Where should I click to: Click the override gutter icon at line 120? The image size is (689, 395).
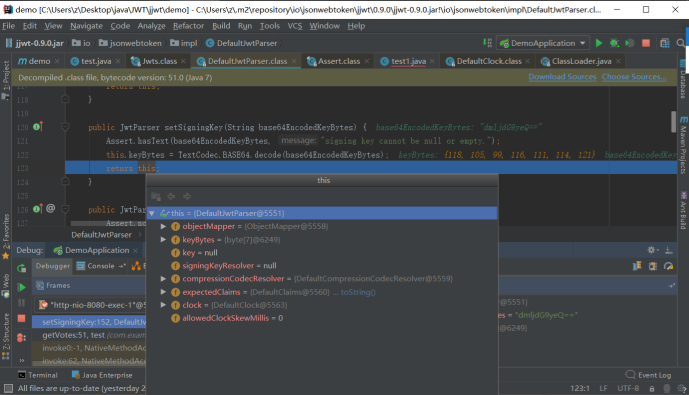(37, 127)
